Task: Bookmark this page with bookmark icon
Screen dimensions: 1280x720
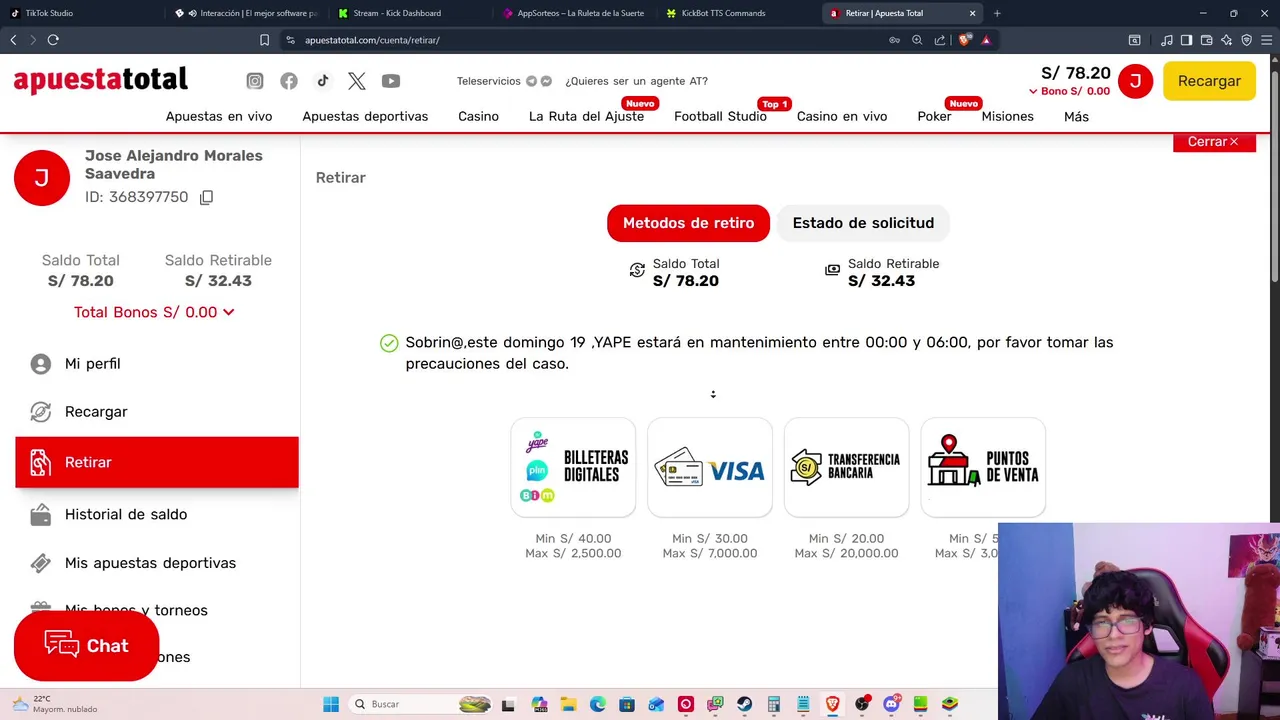Action: tap(264, 40)
